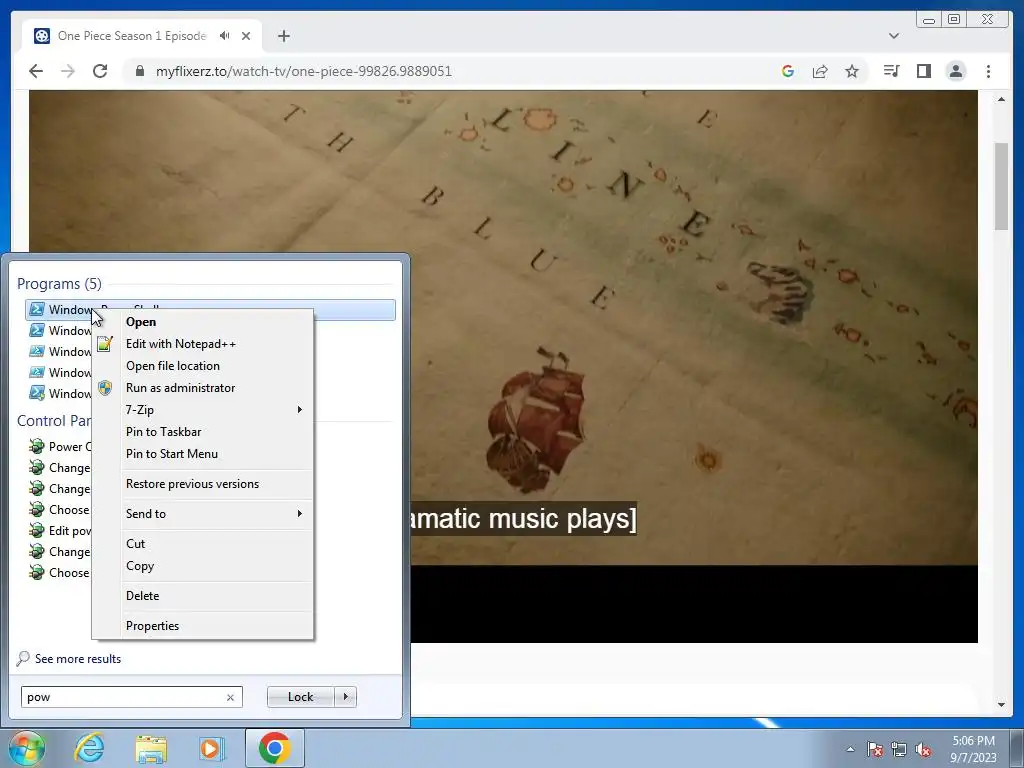This screenshot has width=1024, height=768.
Task: Close the One Piece tab
Action: click(x=246, y=36)
